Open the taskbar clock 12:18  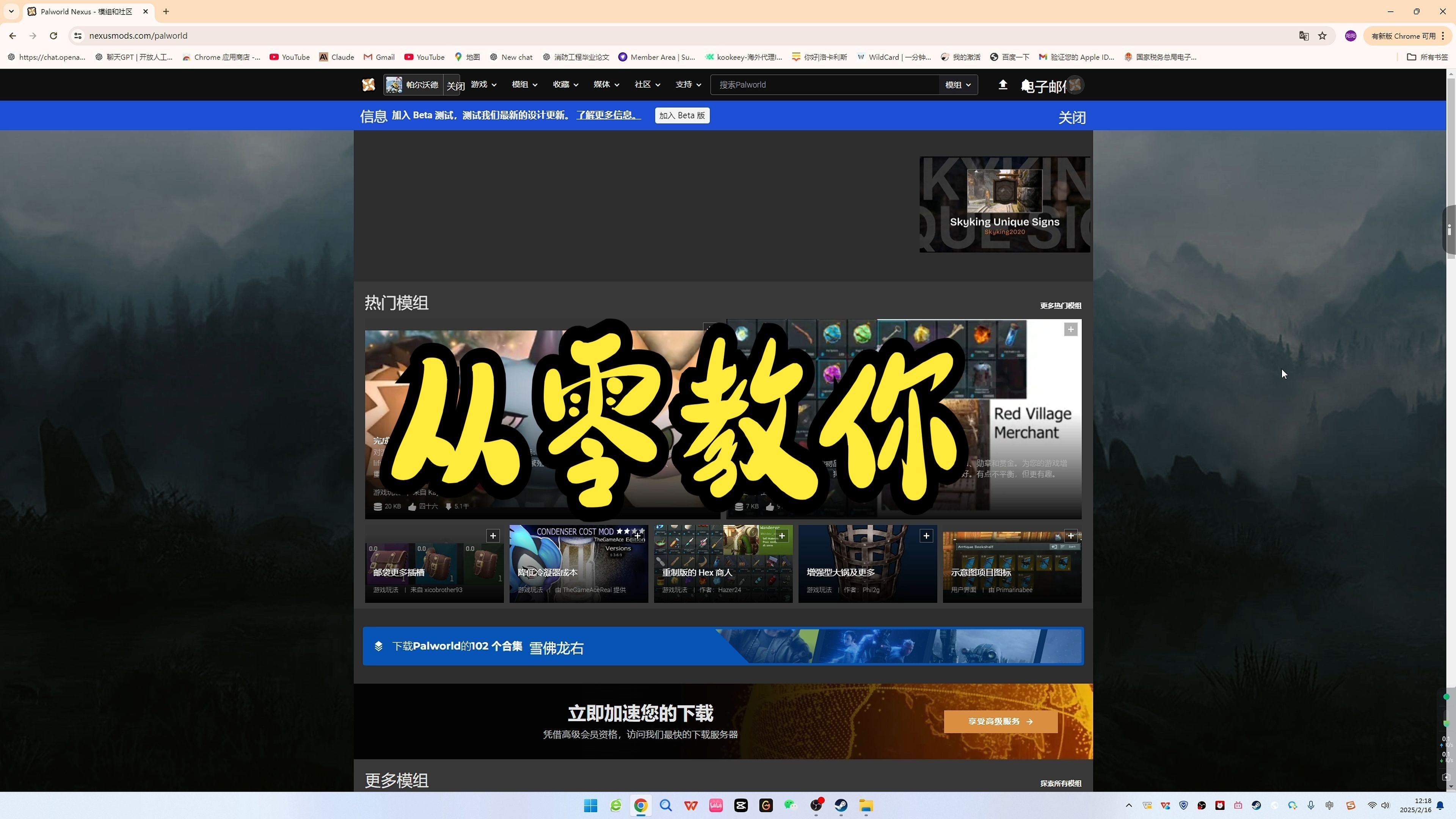[1415, 805]
